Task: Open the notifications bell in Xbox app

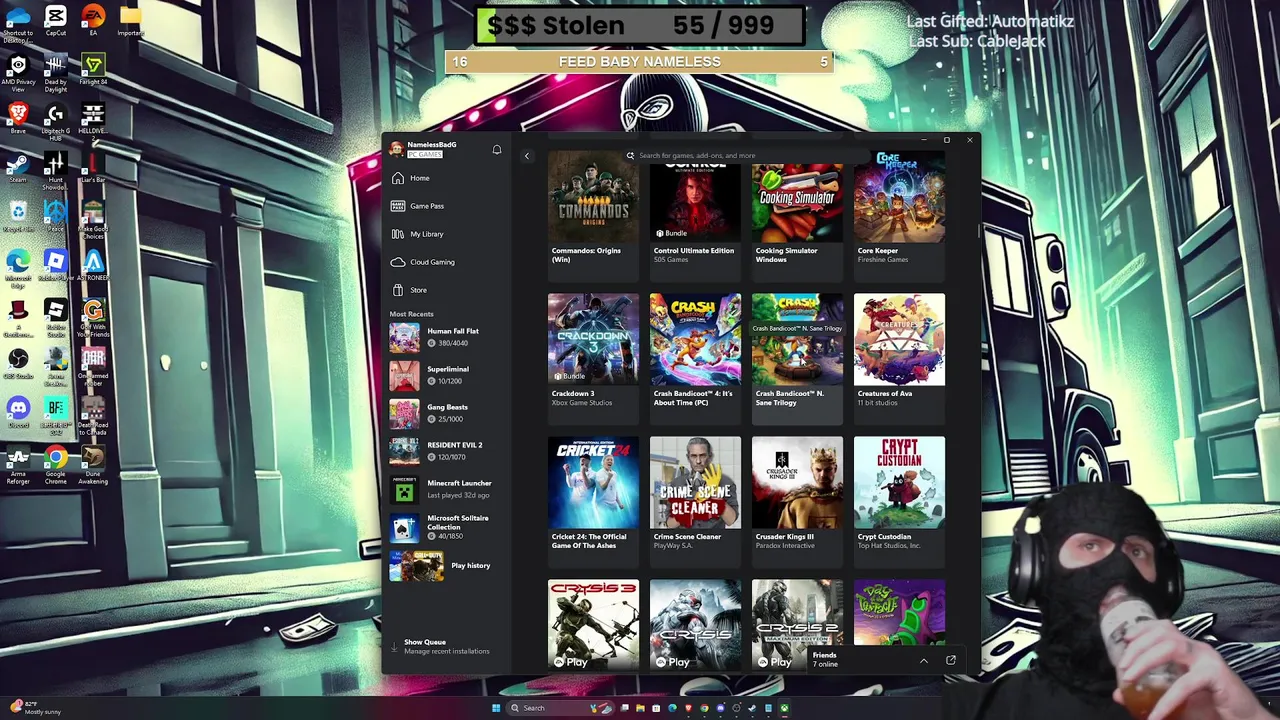Action: [x=497, y=150]
